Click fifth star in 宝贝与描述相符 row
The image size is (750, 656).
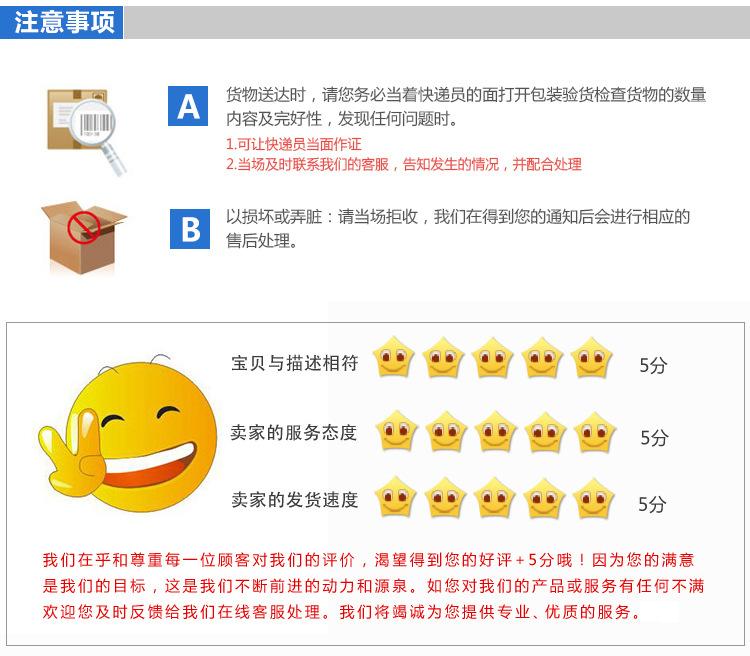(592, 357)
